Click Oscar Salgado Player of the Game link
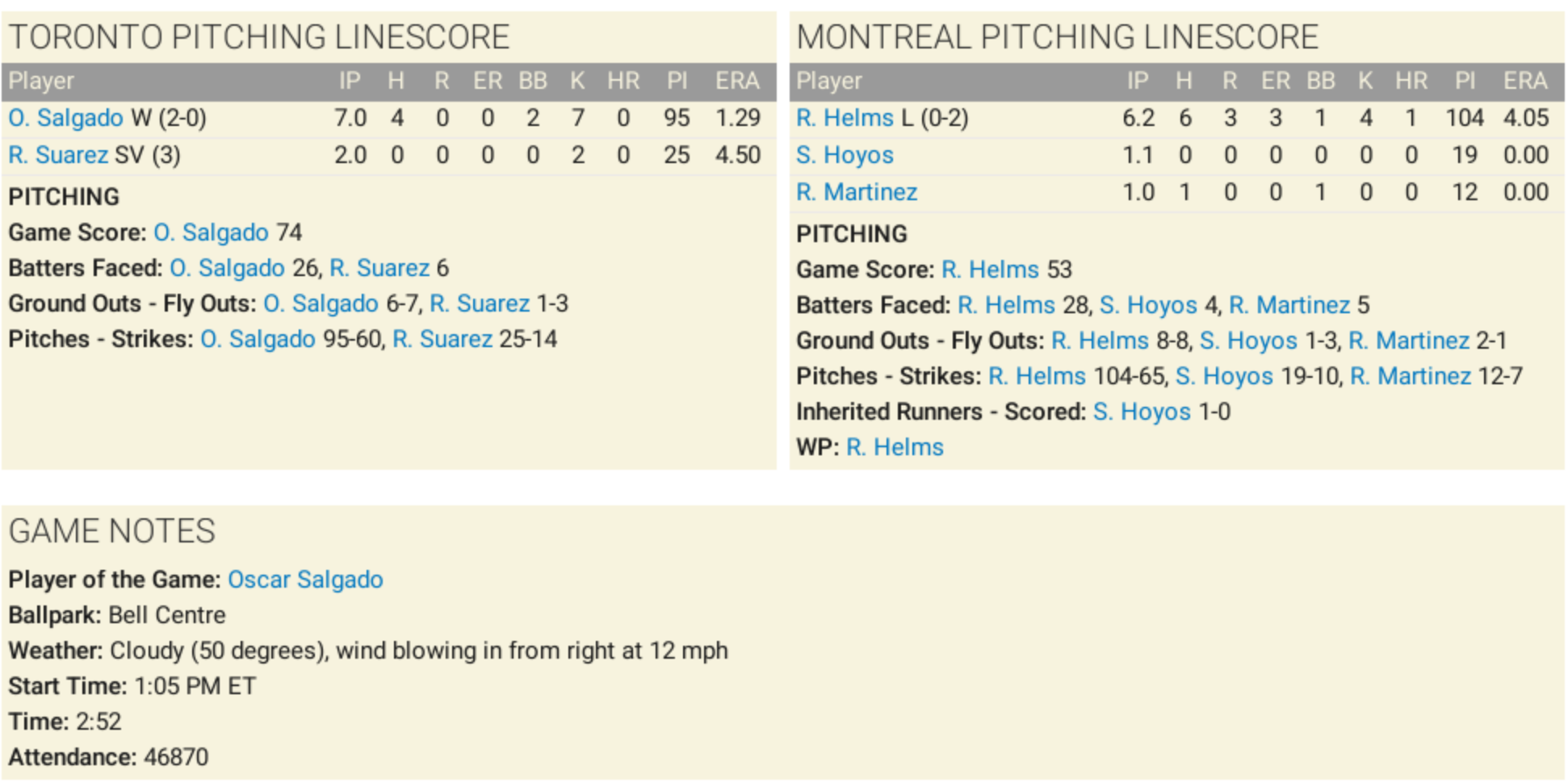1568x783 pixels. pos(305,580)
